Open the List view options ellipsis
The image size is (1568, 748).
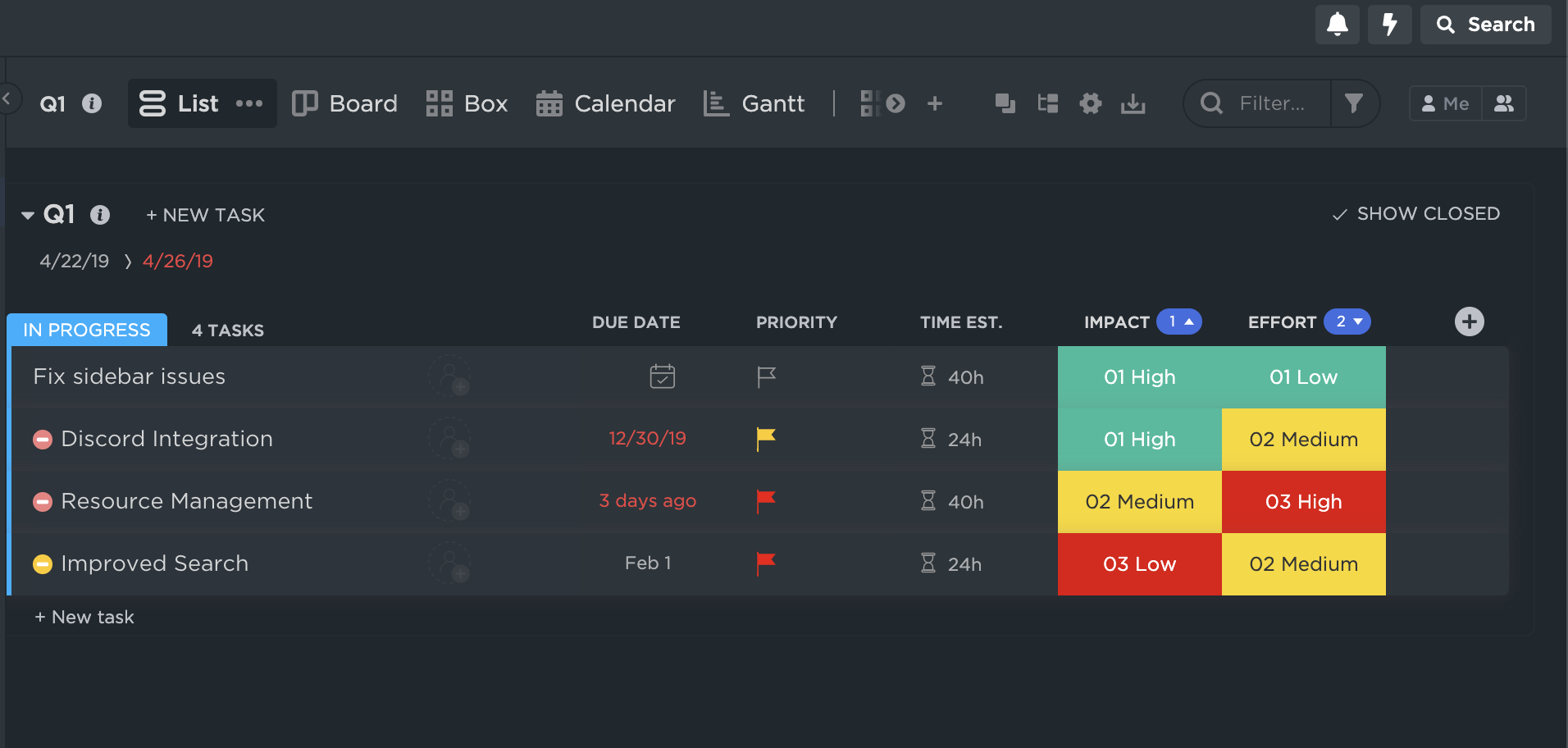tap(249, 103)
